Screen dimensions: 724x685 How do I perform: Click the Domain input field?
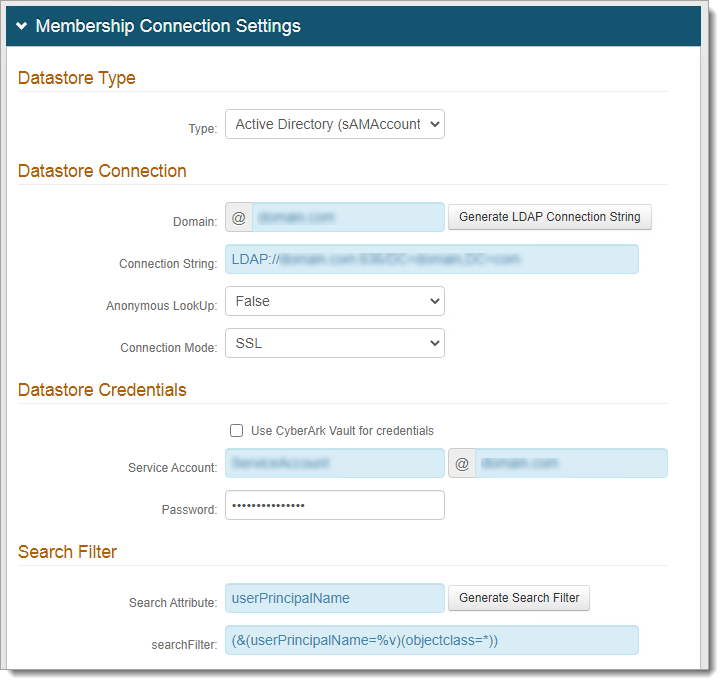(348, 217)
